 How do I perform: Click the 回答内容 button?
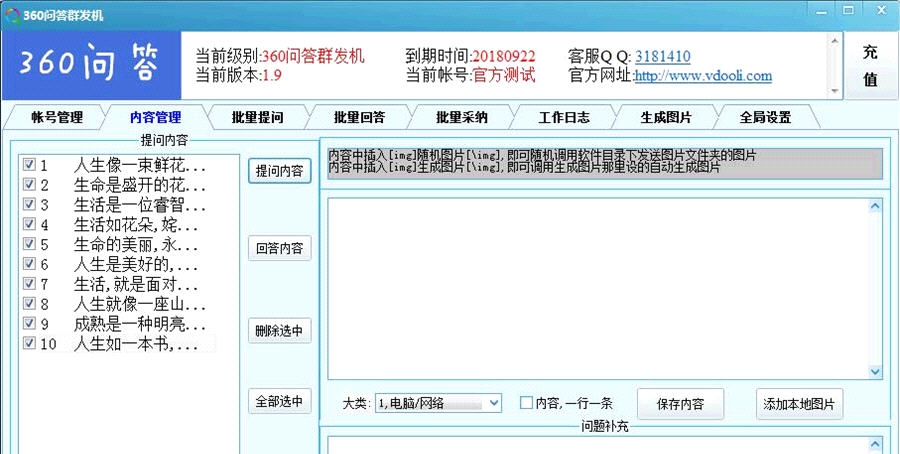(280, 249)
